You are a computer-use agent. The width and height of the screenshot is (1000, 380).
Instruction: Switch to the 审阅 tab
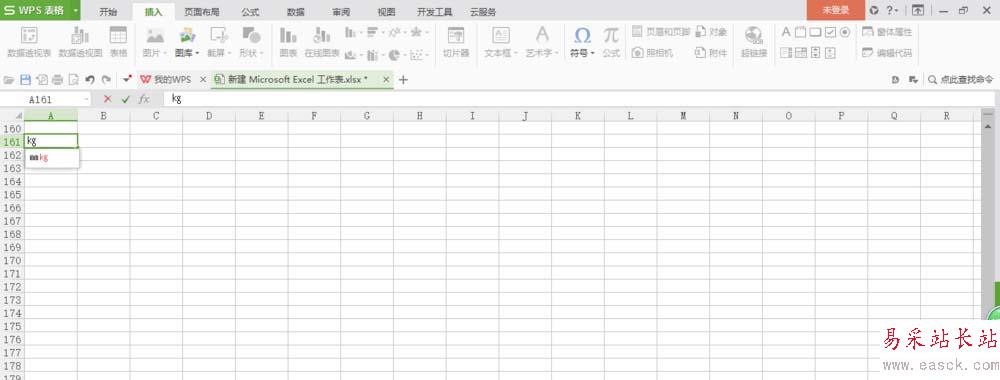341,11
